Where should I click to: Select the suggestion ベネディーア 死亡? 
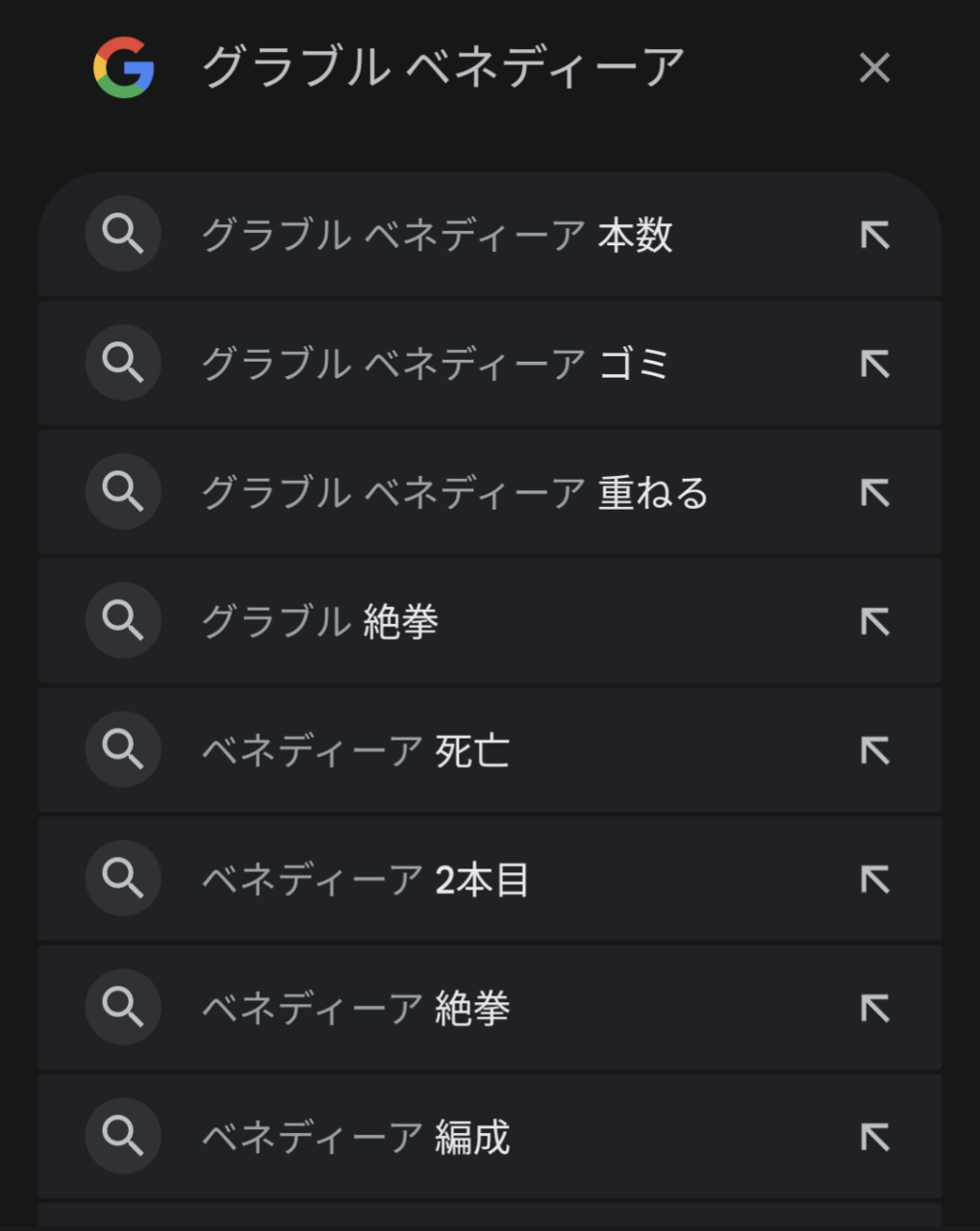click(x=356, y=751)
